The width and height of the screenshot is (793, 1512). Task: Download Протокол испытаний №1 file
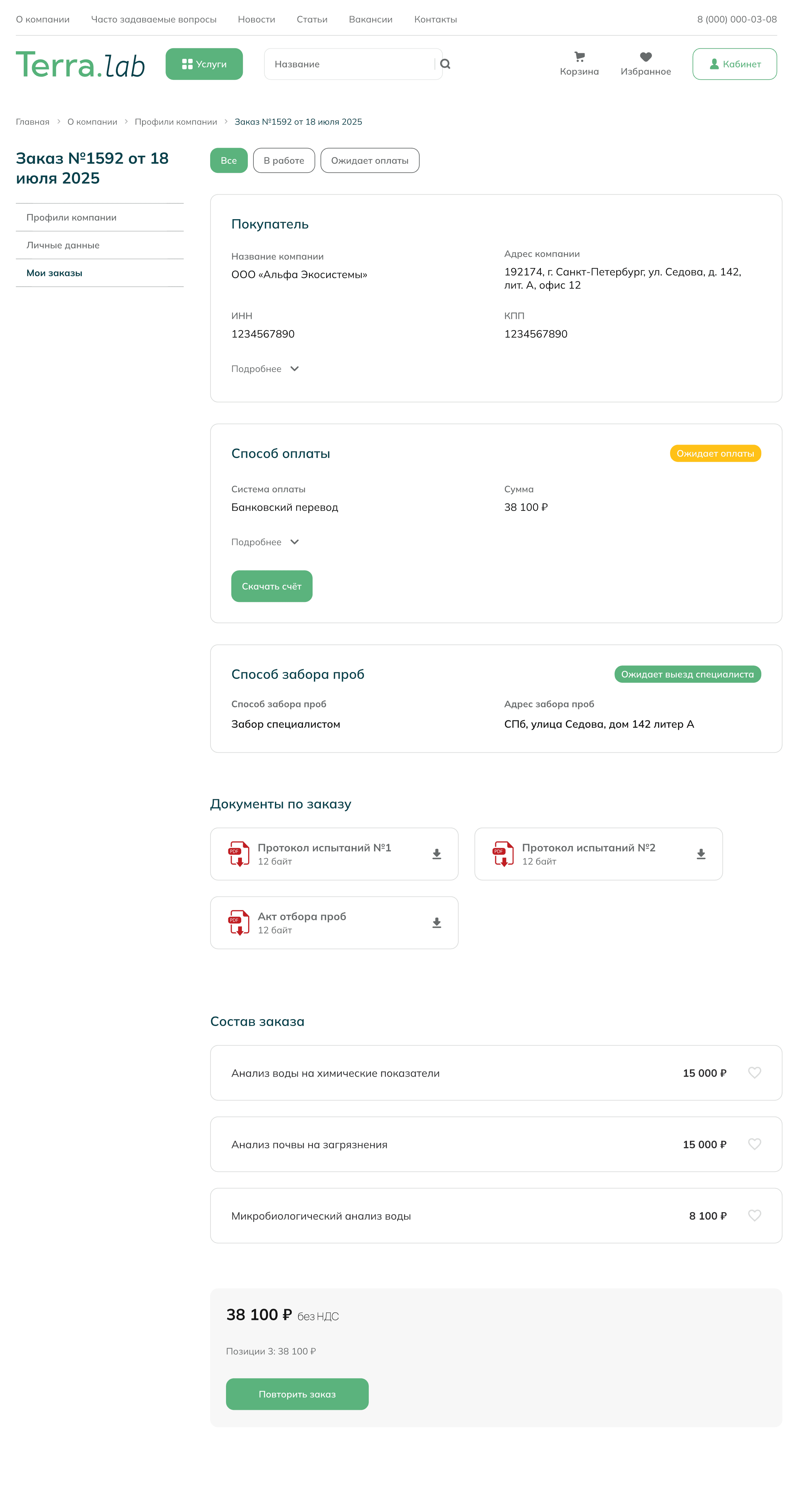click(436, 854)
